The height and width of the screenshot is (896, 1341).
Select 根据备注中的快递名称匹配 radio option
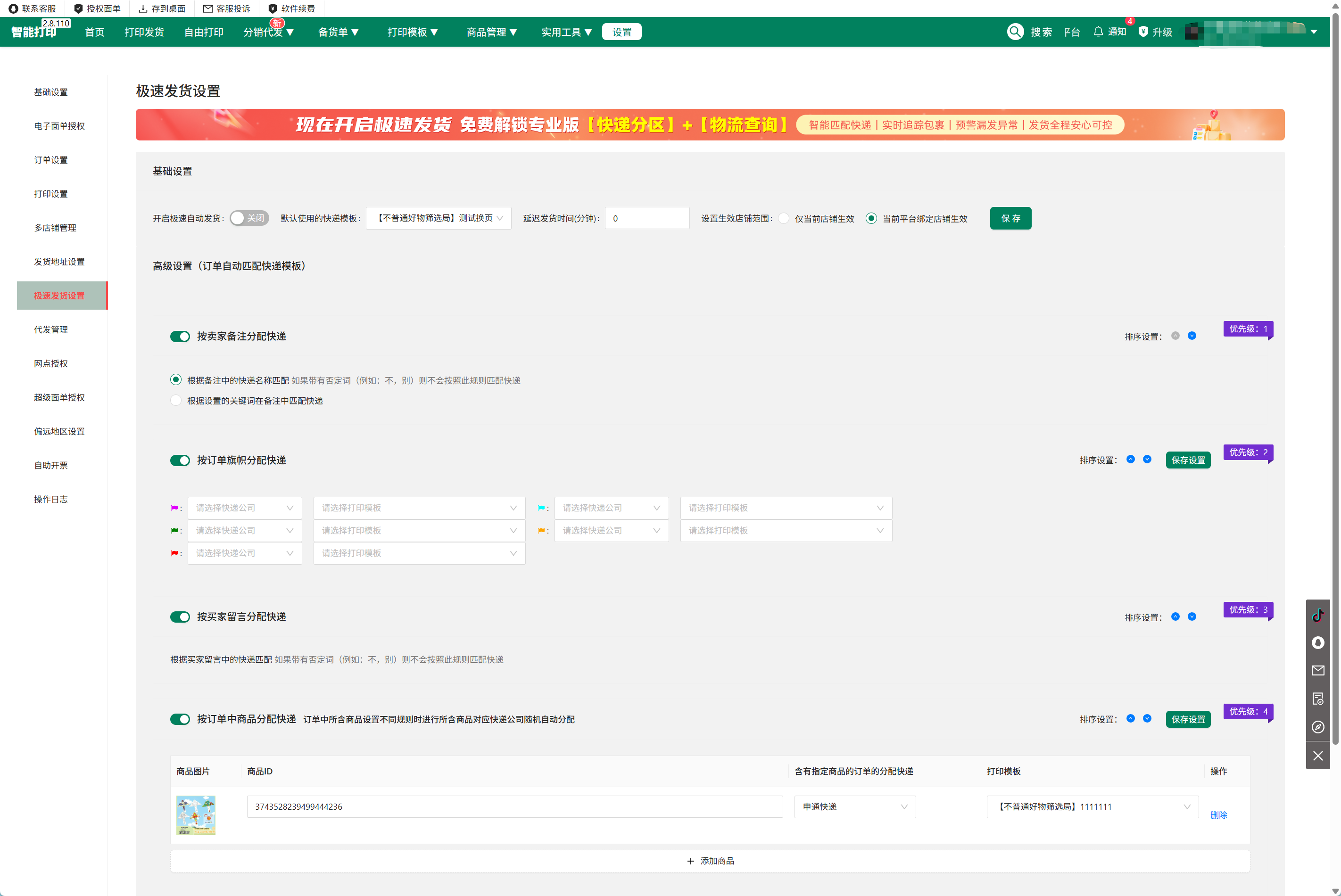[x=176, y=380]
